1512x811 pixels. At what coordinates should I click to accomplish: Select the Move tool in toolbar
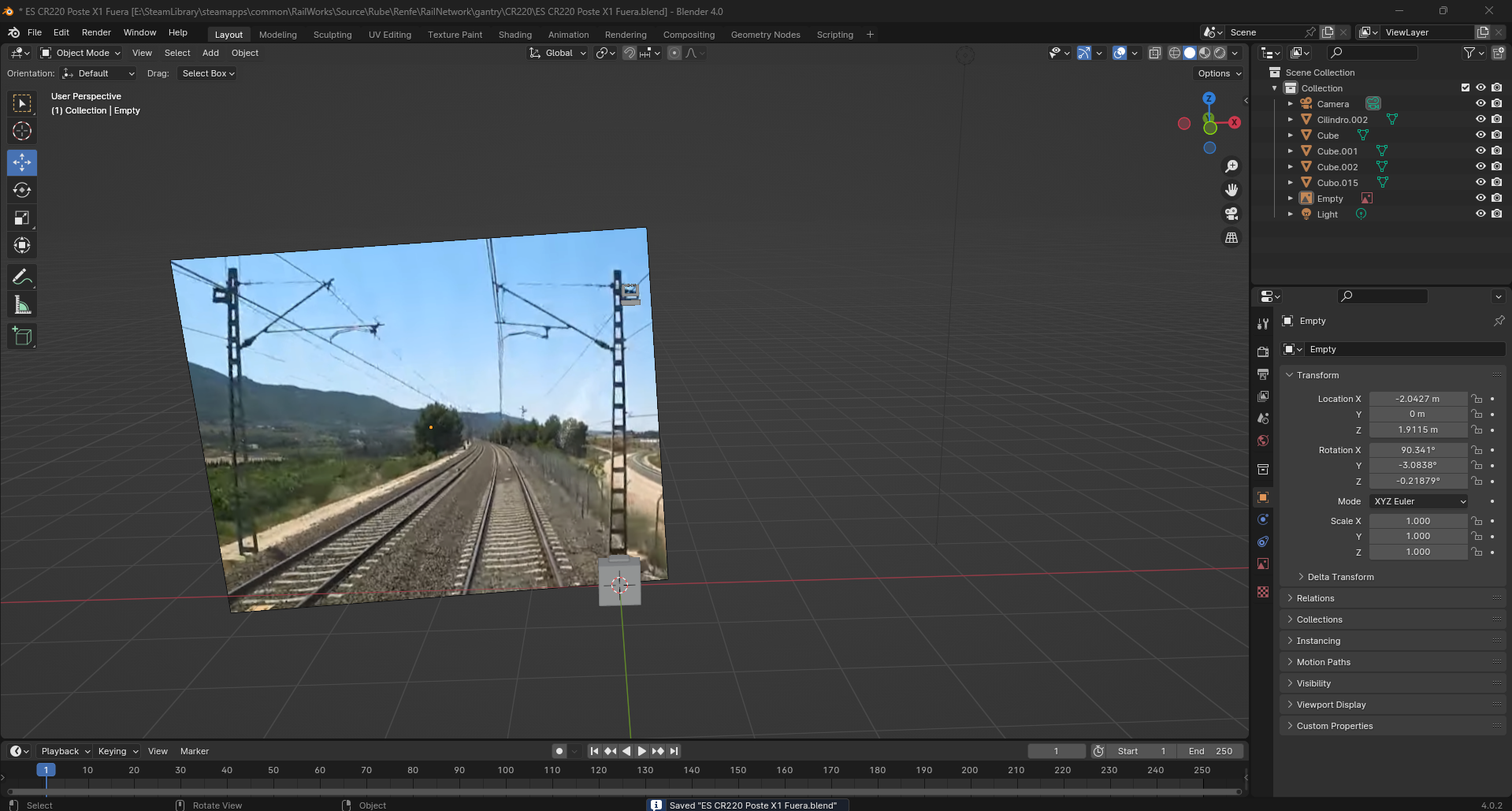[x=22, y=163]
